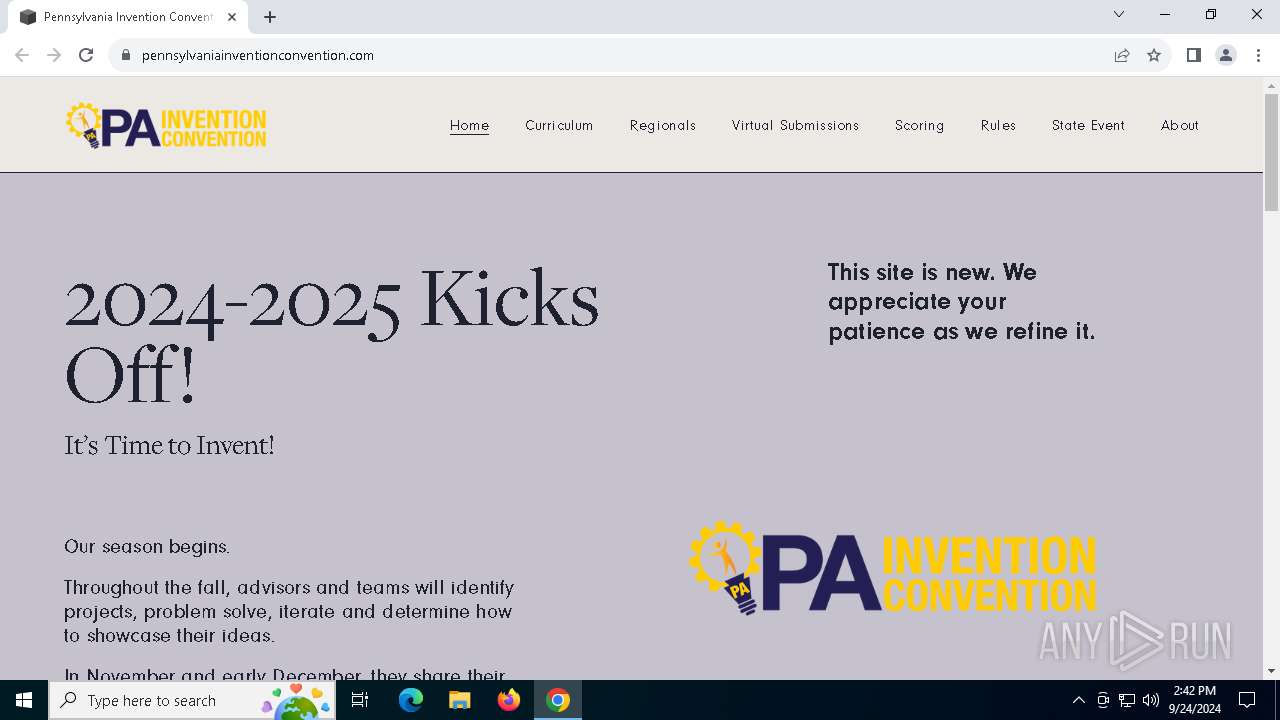Click the browser forward arrow
1280x720 pixels.
click(54, 55)
